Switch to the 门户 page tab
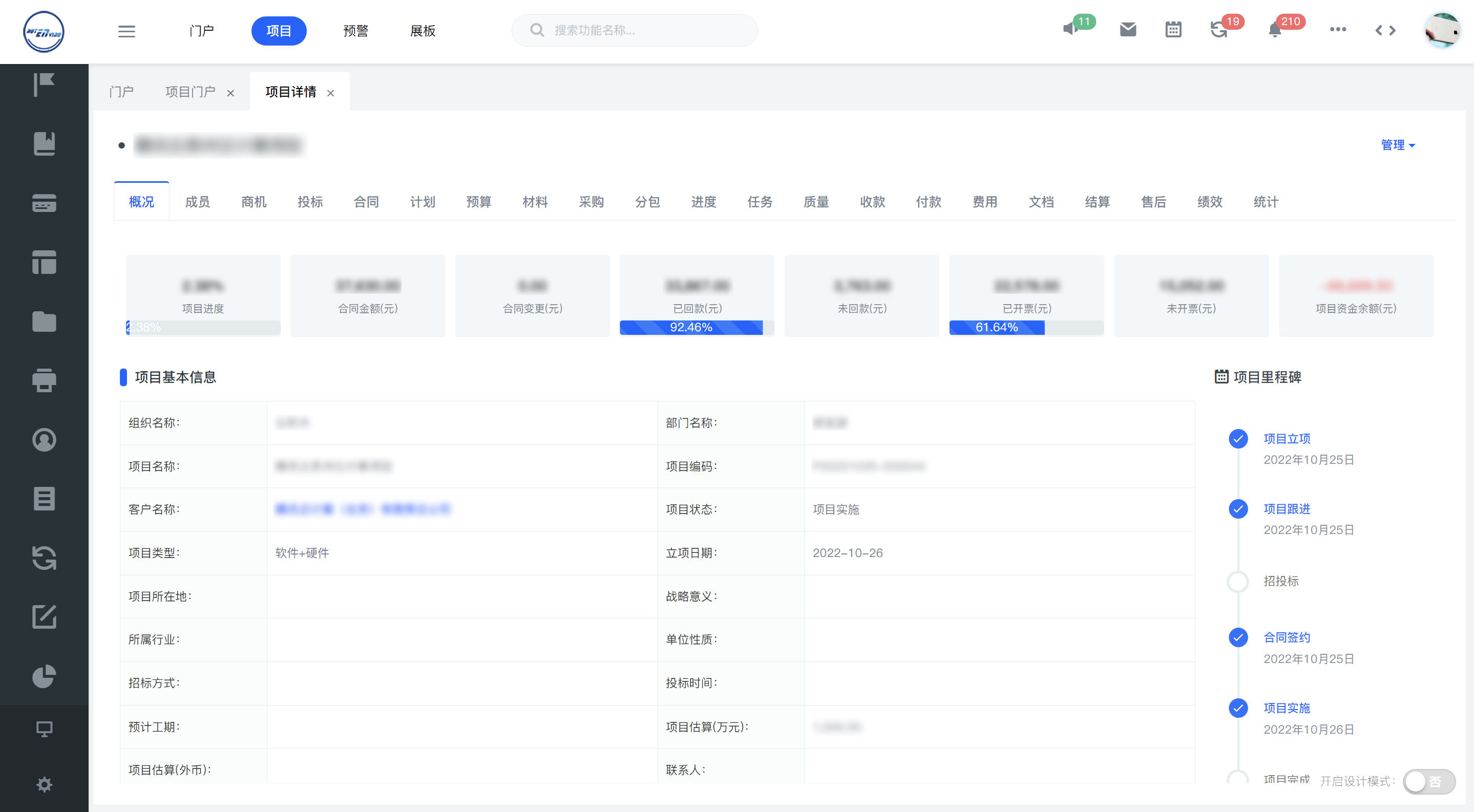The image size is (1474, 812). 121,92
